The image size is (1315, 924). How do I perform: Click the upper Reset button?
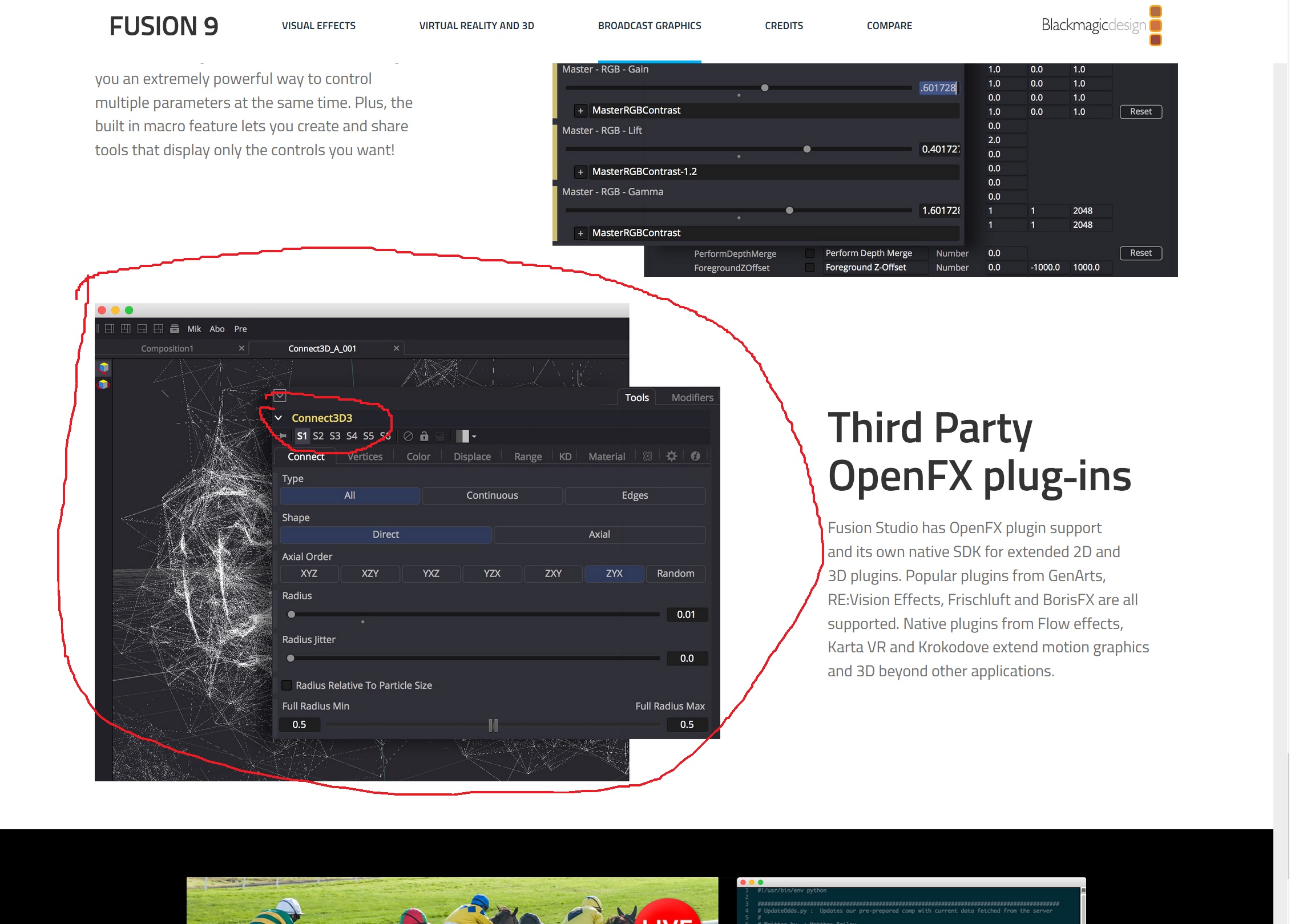click(1140, 112)
